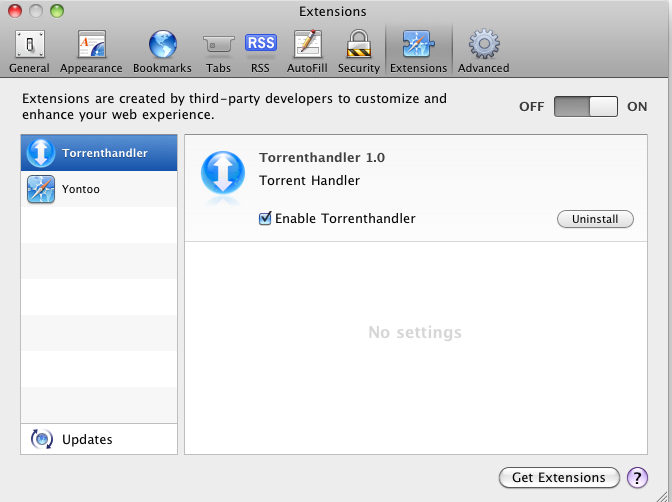Select Torrenthandler in the extensions list
The width and height of the screenshot is (672, 502).
pos(99,154)
